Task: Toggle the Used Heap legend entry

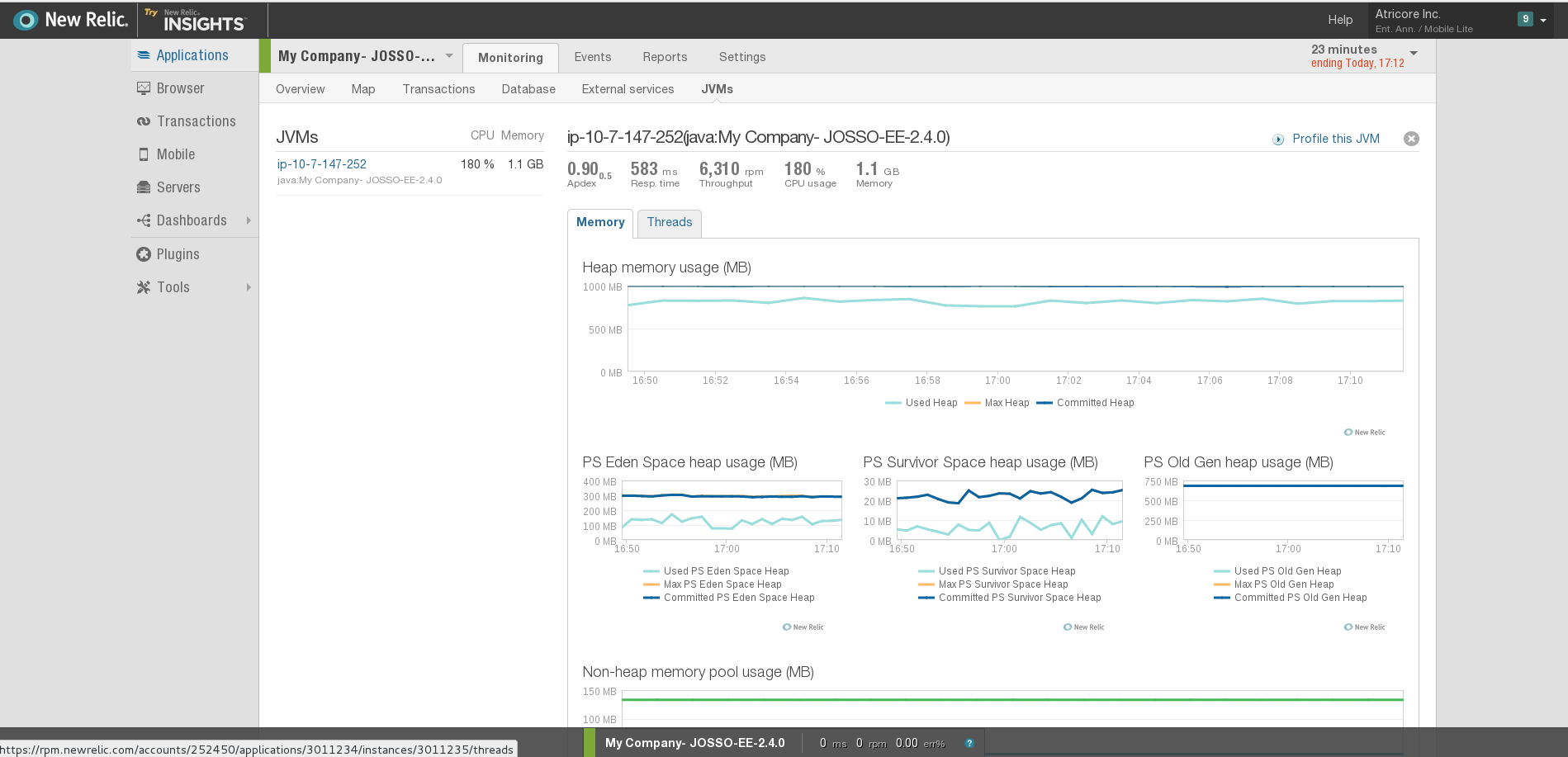Action: click(921, 403)
